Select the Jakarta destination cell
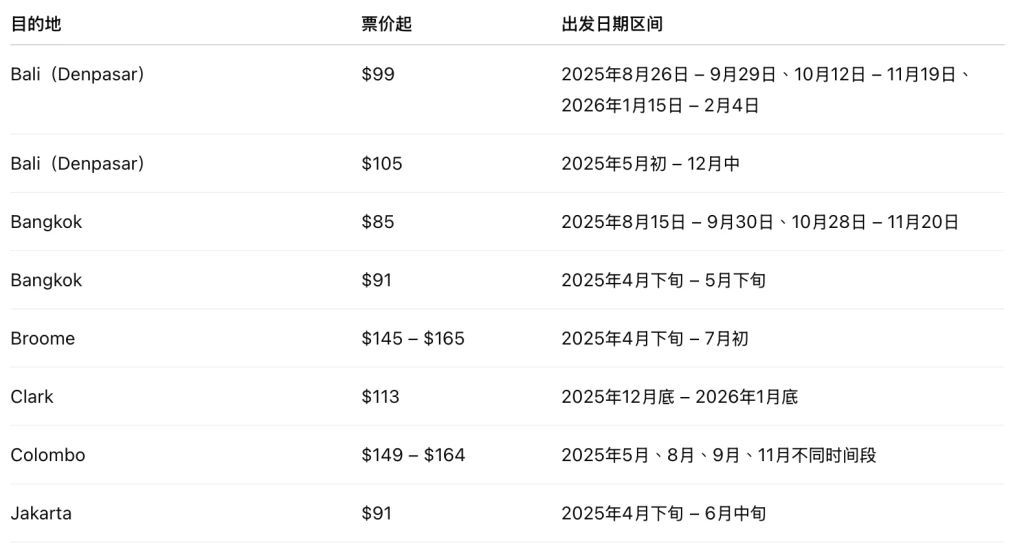The image size is (1024, 544). click(41, 513)
